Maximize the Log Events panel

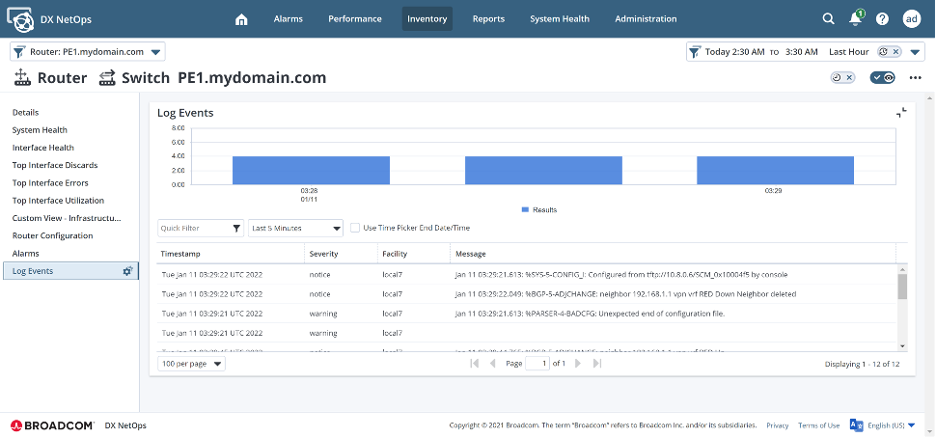(901, 113)
